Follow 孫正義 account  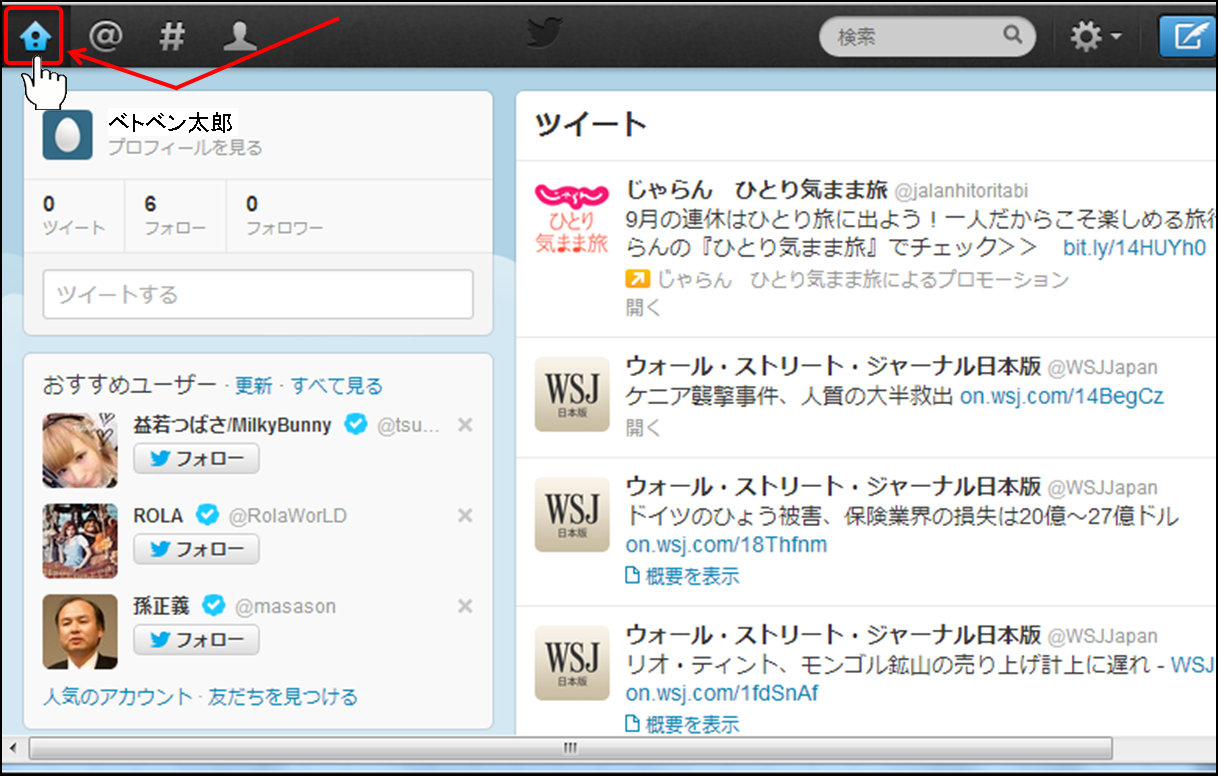click(x=196, y=640)
